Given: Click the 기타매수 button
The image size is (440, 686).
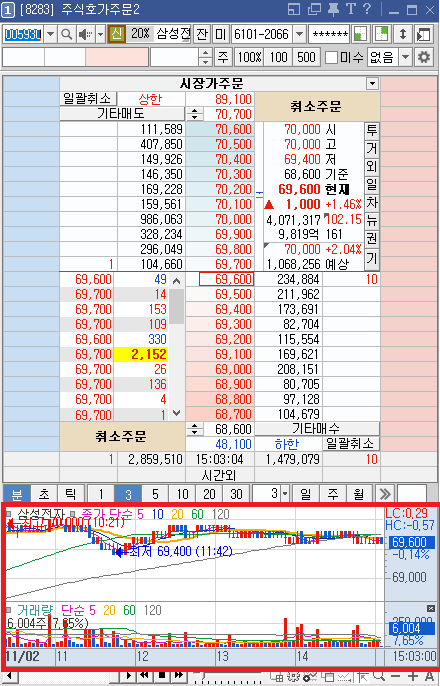Looking at the screenshot, I should point(318,429).
